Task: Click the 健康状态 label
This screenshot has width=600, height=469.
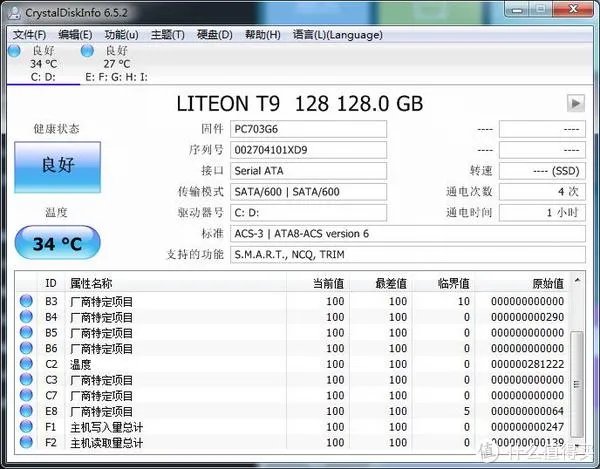Action: coord(57,129)
